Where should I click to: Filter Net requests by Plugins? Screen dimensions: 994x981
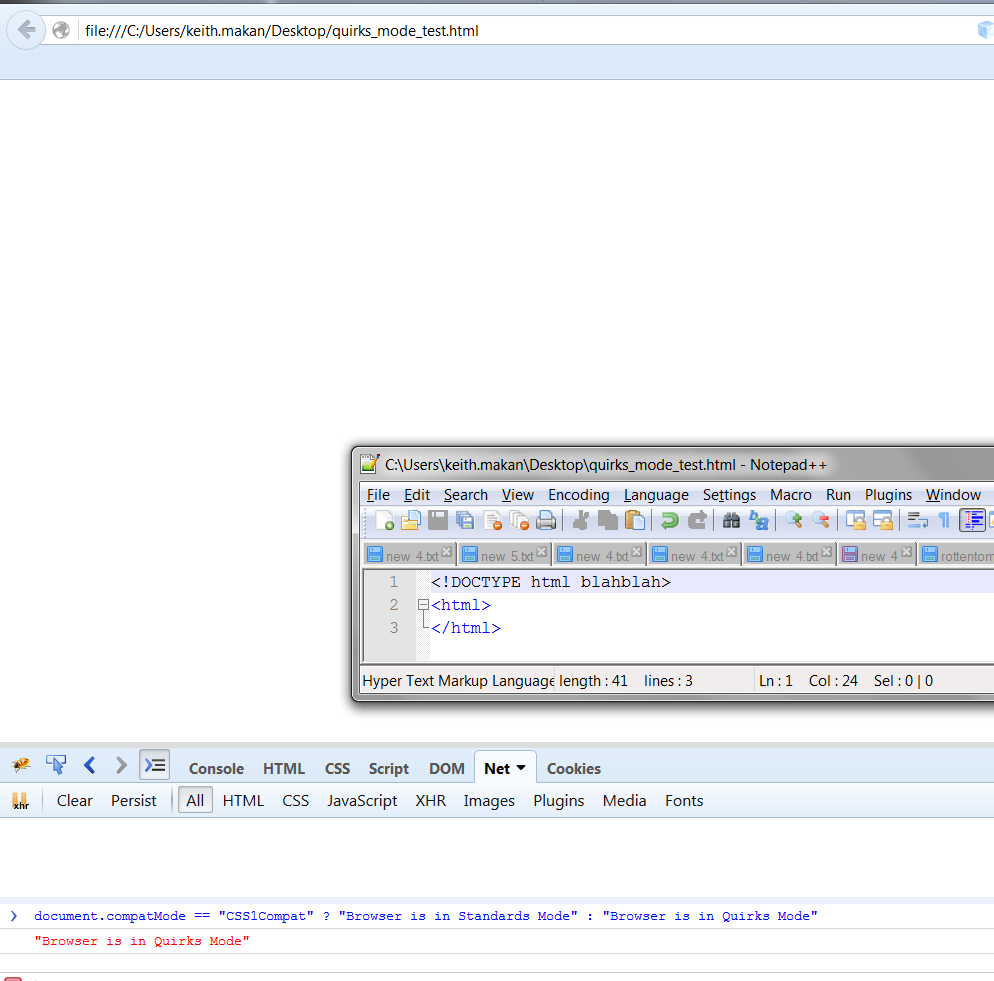pos(558,801)
